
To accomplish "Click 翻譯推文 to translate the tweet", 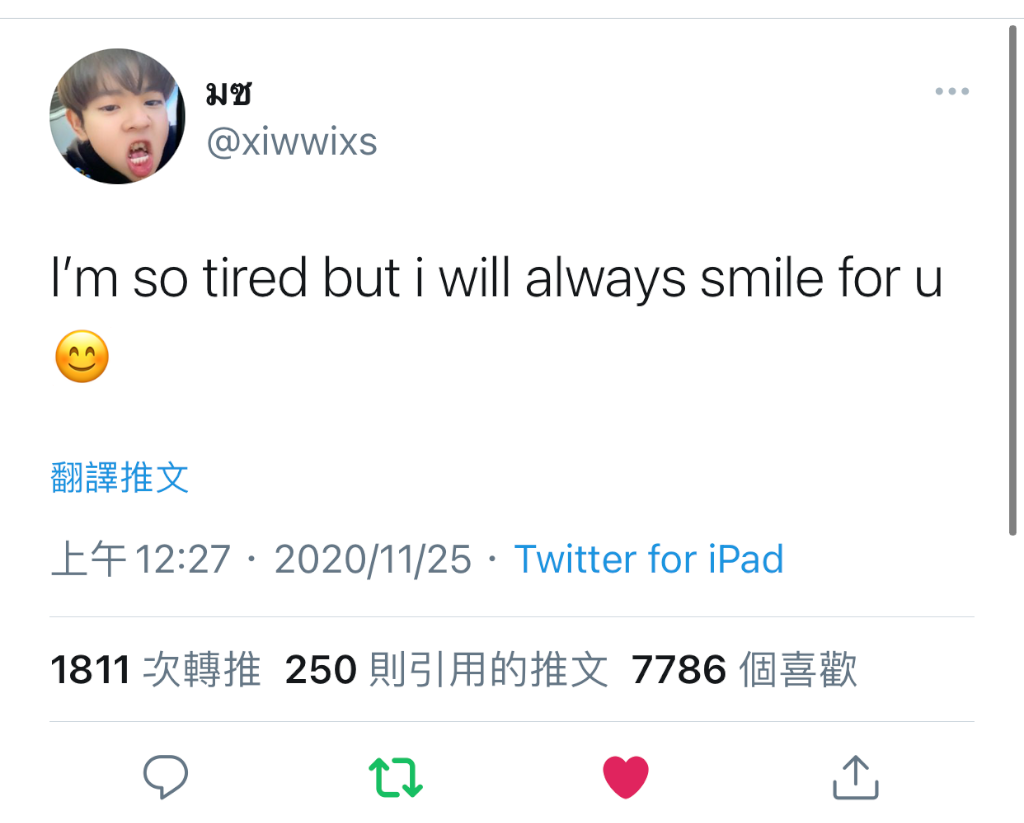I will (120, 477).
